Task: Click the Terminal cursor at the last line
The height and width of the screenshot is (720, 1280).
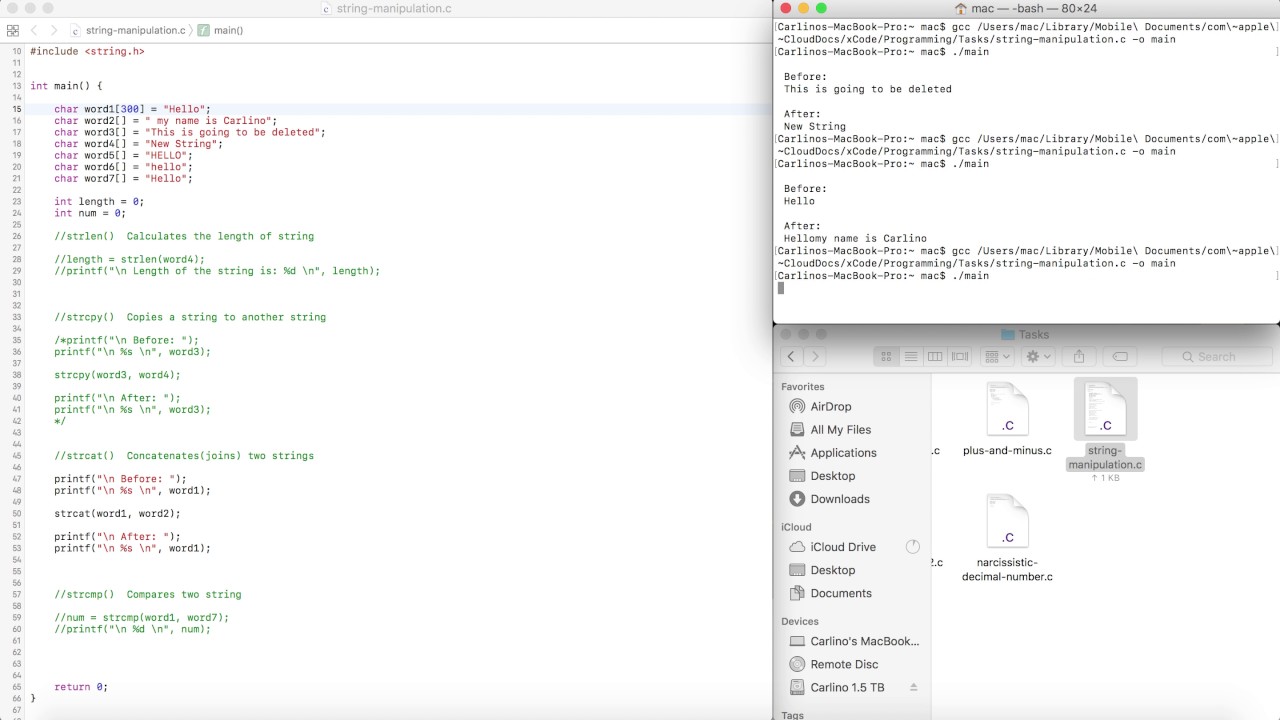Action: pyautogui.click(x=781, y=288)
